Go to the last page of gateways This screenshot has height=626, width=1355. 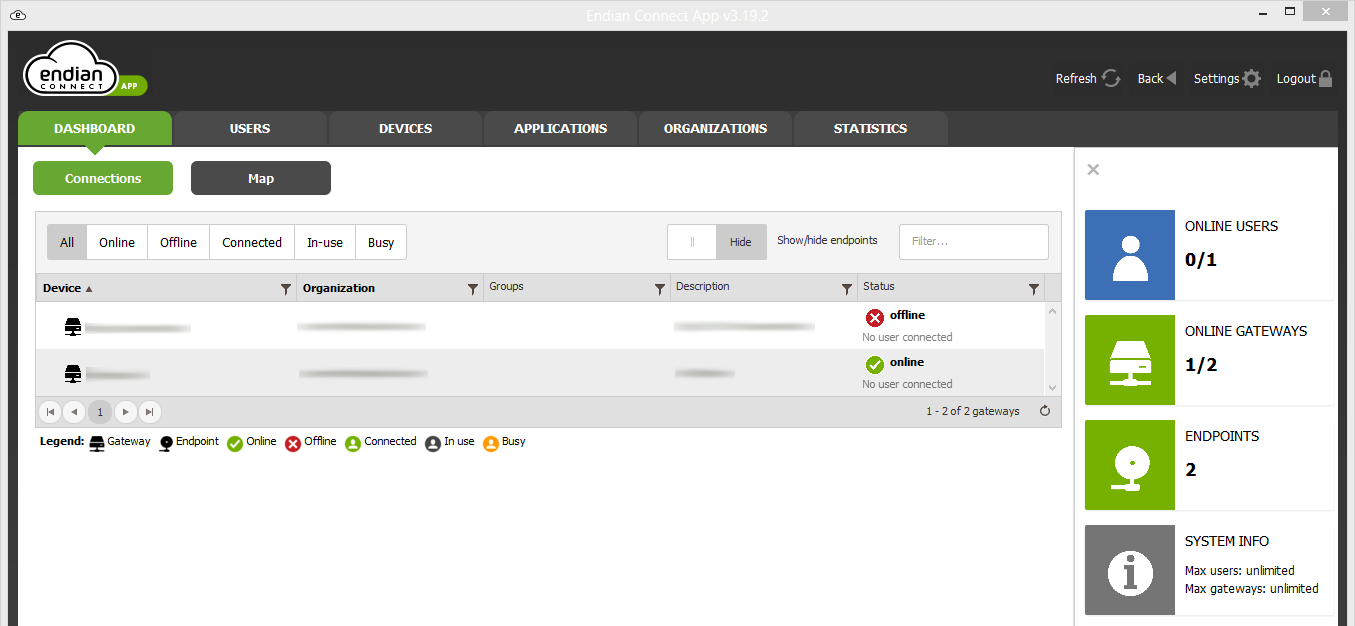[149, 411]
